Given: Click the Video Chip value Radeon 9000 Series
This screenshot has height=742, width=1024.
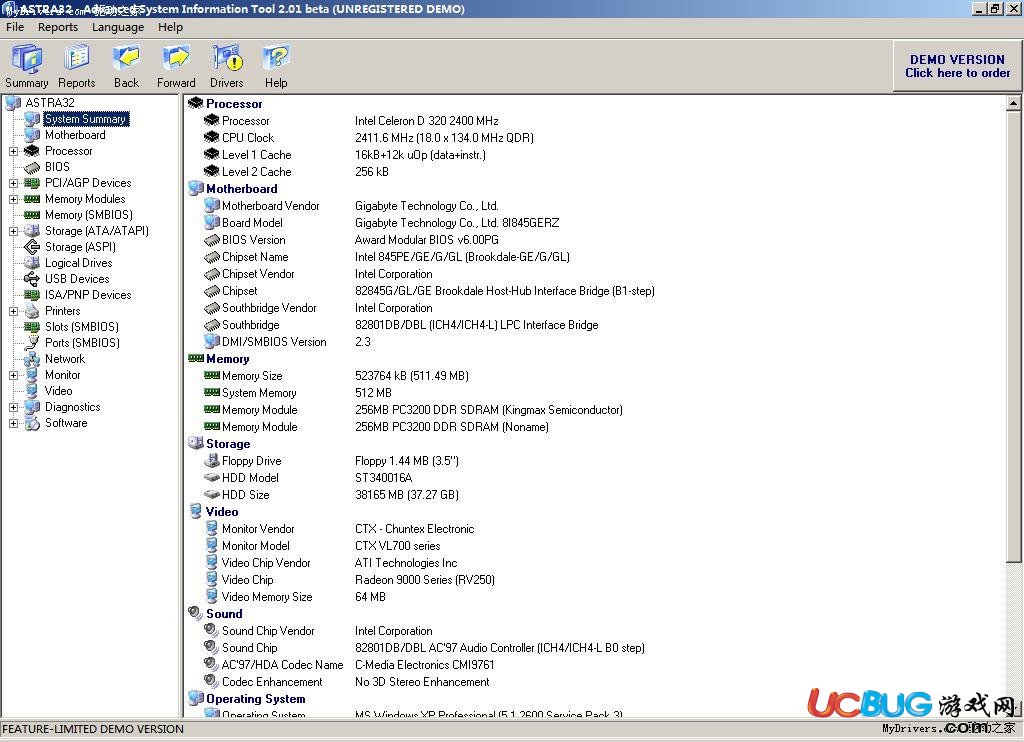Looking at the screenshot, I should click(x=424, y=579).
